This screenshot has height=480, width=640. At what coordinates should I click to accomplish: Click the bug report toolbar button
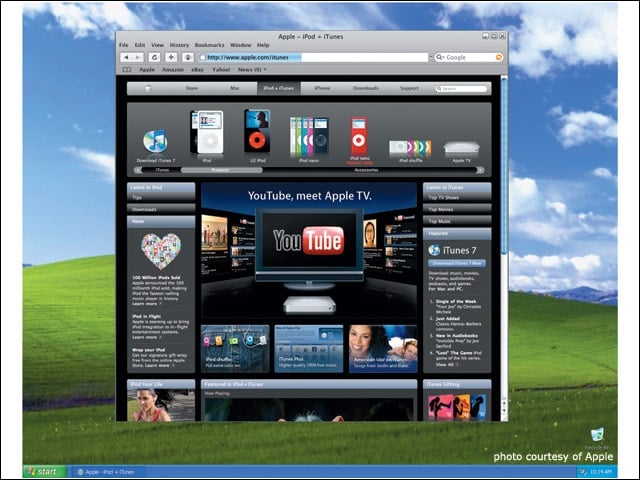[x=188, y=58]
